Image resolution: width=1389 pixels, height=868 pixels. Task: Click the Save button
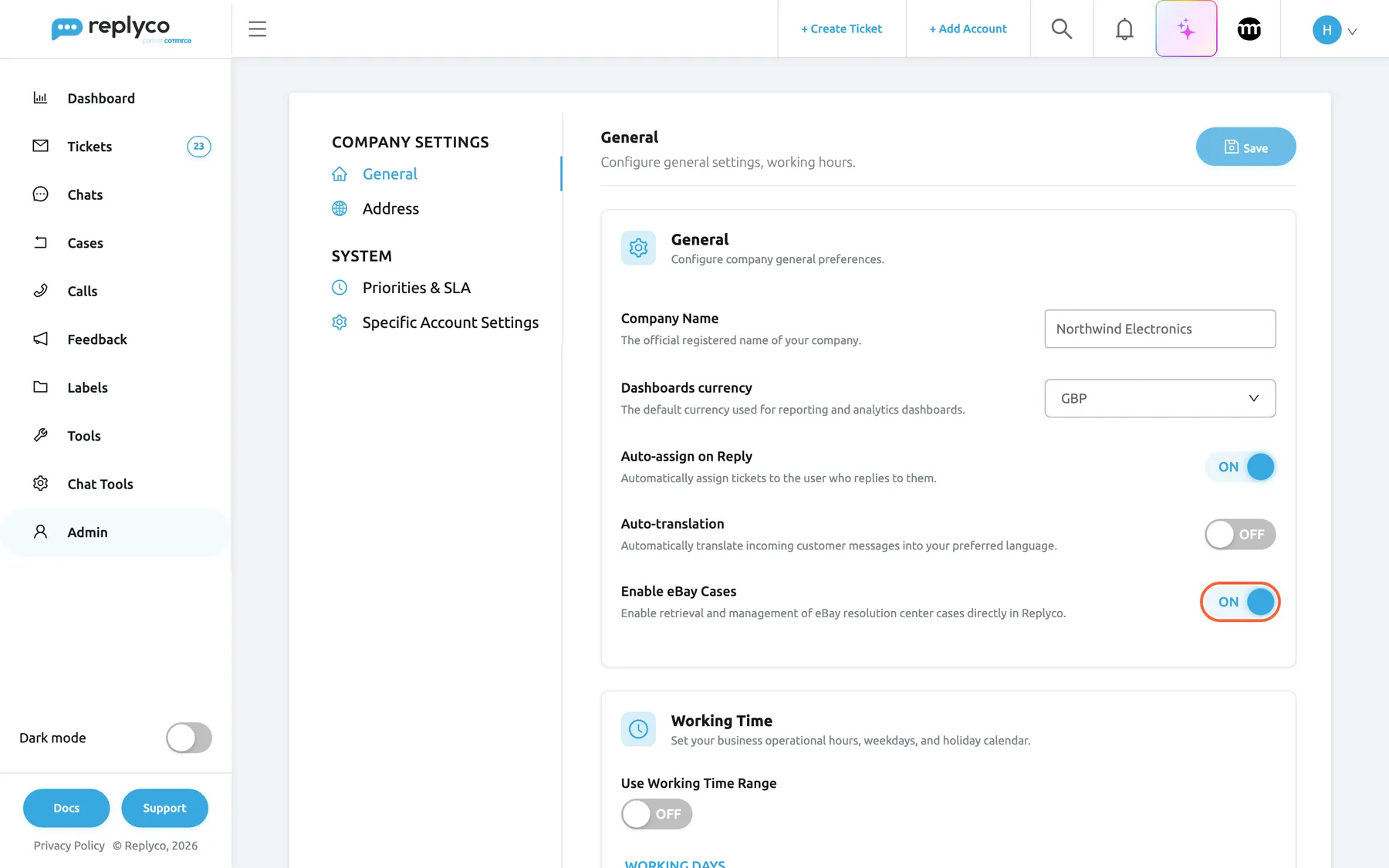click(x=1245, y=147)
